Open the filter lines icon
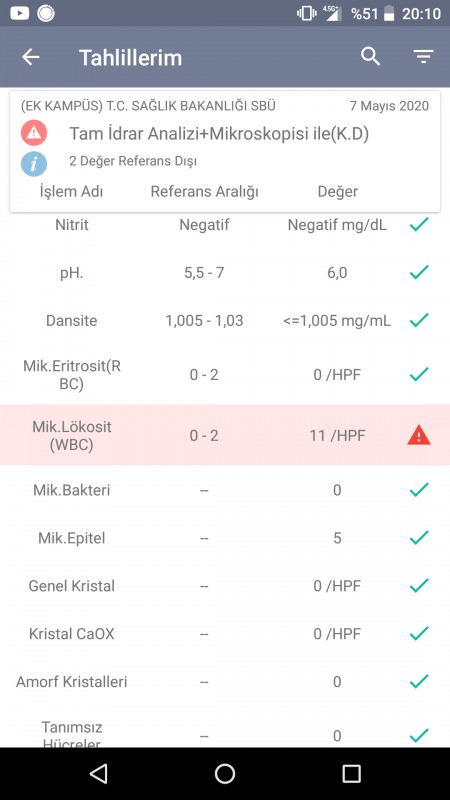The height and width of the screenshot is (800, 450). (423, 57)
